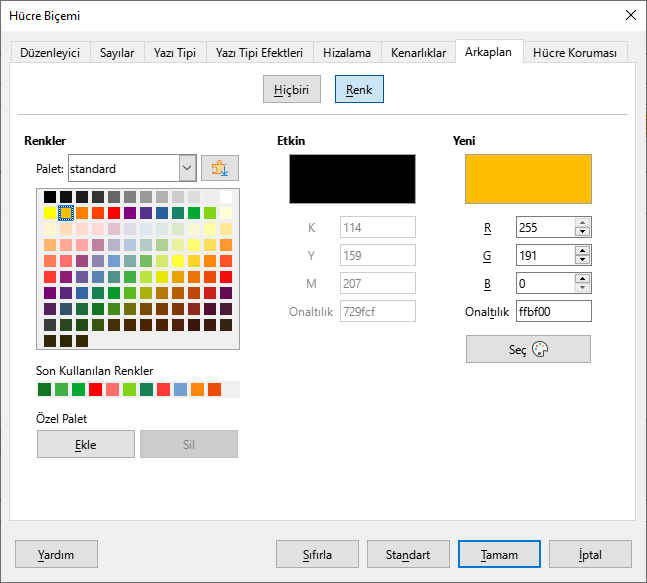Switch to the Kenarlıklar tab
The image size is (647, 583).
point(418,53)
